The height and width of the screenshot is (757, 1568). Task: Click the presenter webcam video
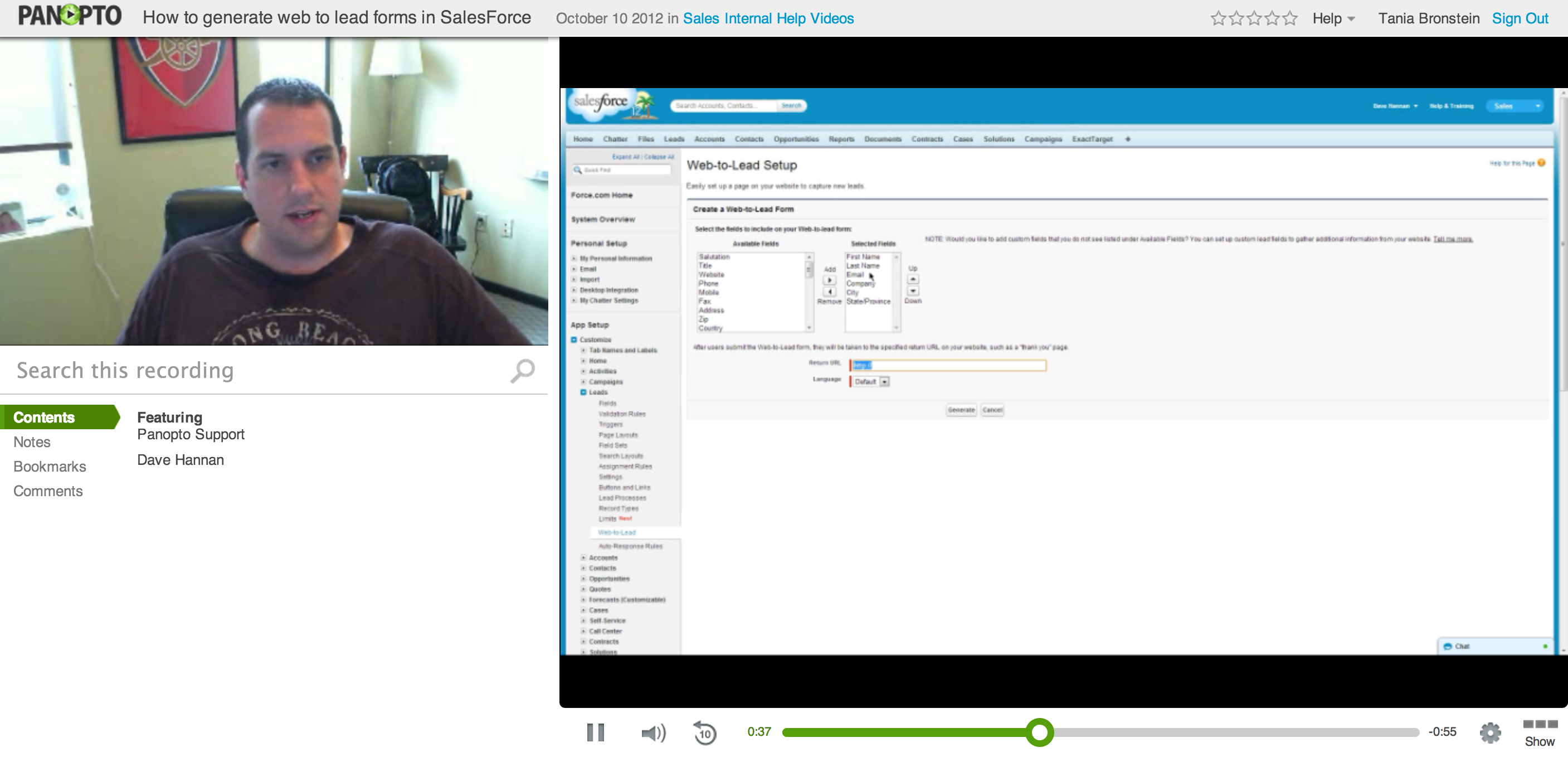coord(274,191)
